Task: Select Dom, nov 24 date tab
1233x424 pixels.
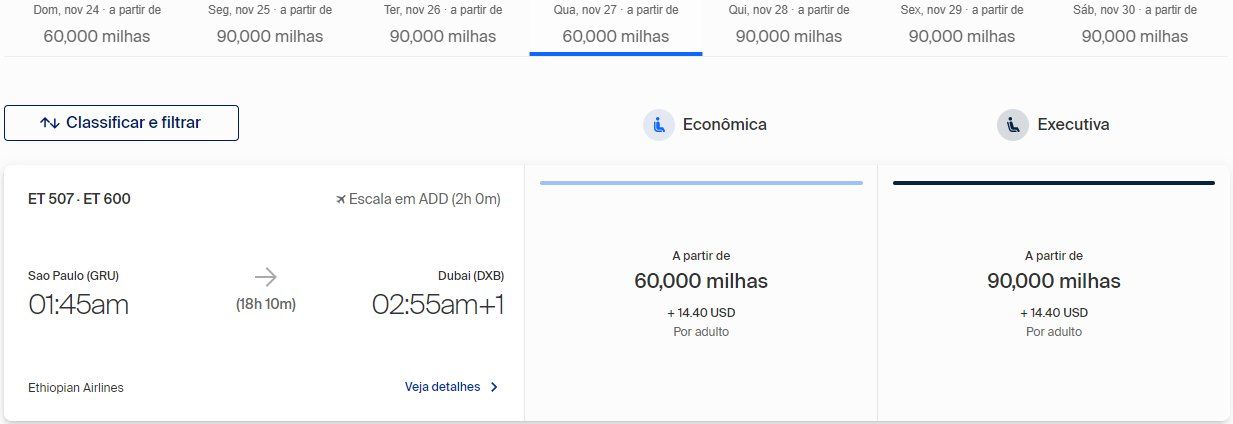Action: 97,25
